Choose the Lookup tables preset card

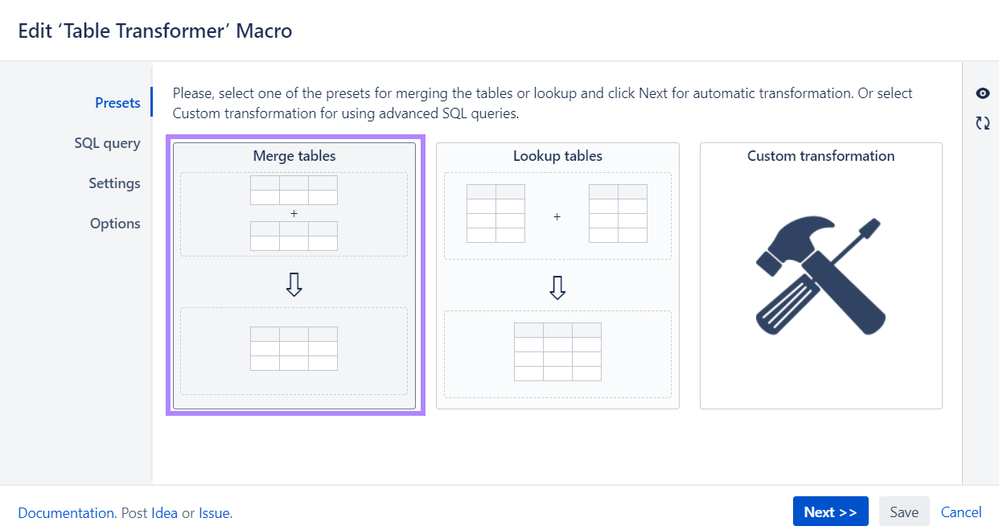(557, 275)
